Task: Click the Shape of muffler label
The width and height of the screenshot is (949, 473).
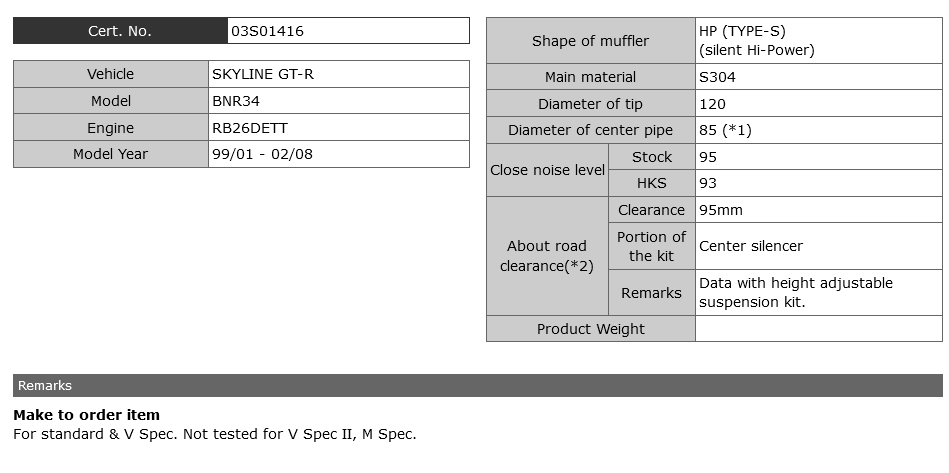Action: [590, 41]
